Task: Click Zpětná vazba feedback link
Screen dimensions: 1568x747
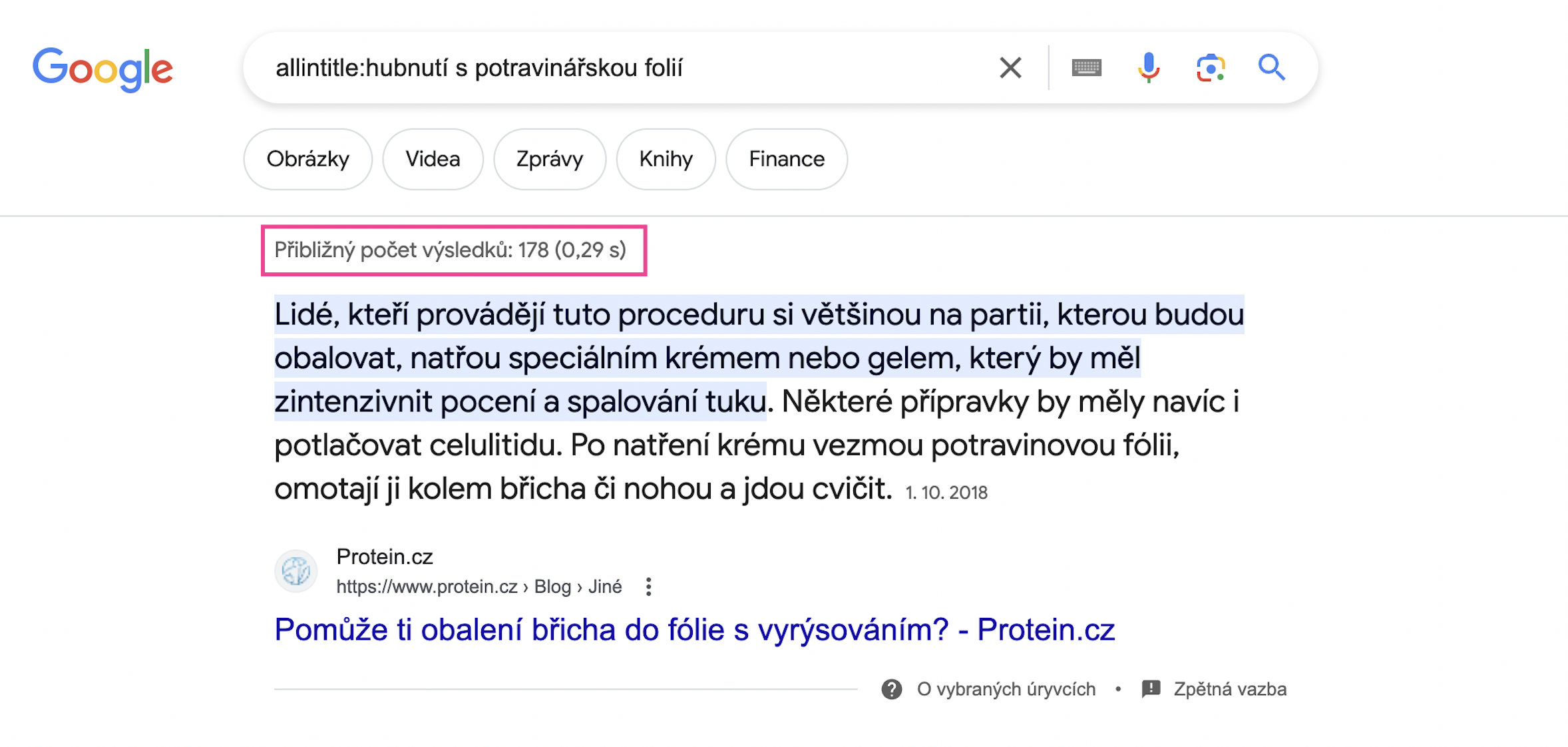Action: coord(1230,689)
